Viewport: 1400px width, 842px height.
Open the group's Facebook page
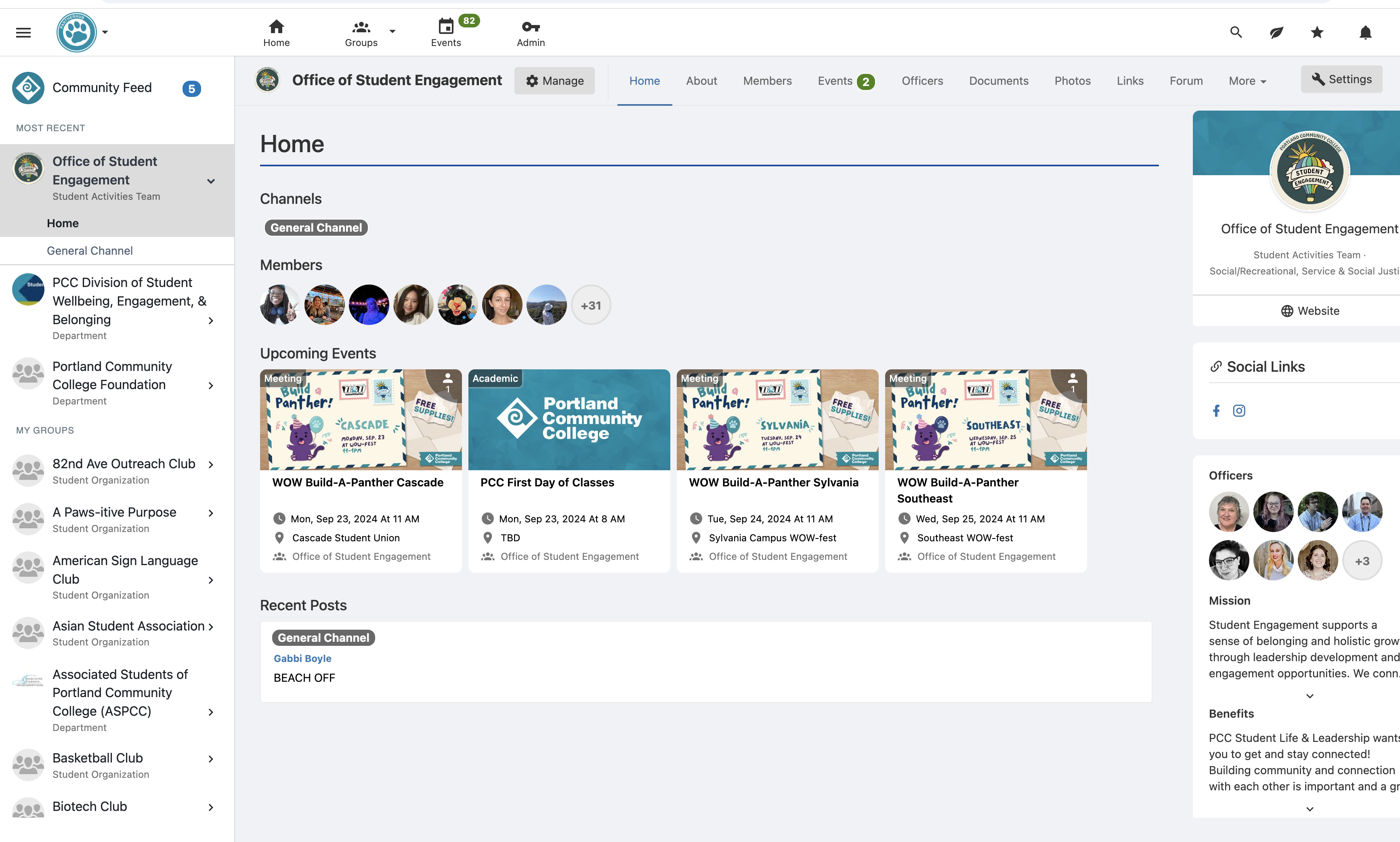[x=1216, y=410]
